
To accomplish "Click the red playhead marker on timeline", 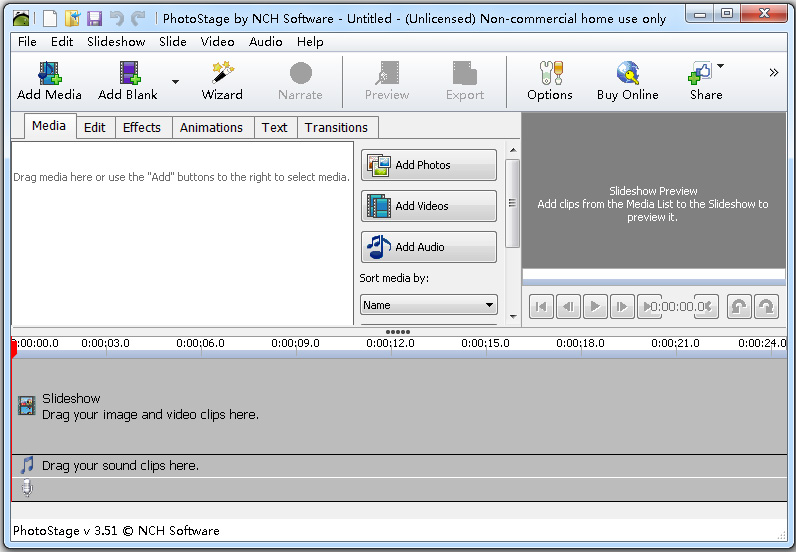I will point(14,348).
